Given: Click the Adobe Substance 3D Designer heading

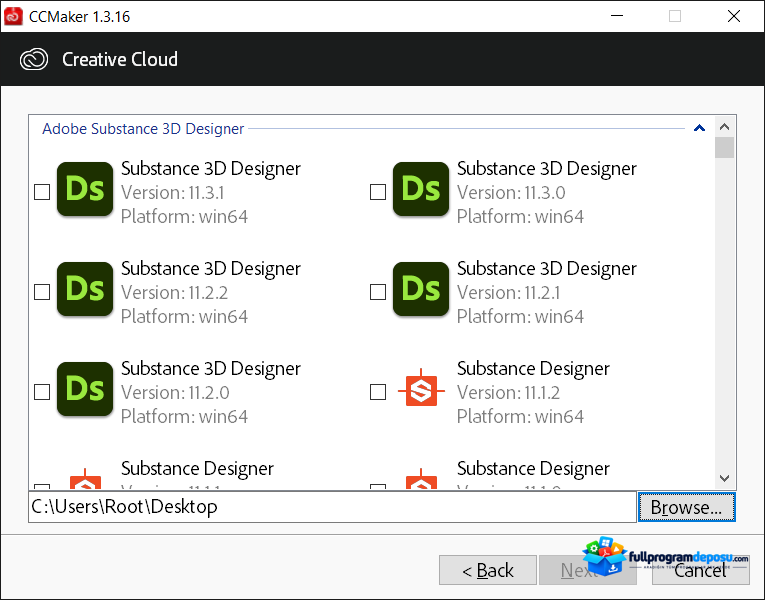Looking at the screenshot, I should [x=143, y=129].
